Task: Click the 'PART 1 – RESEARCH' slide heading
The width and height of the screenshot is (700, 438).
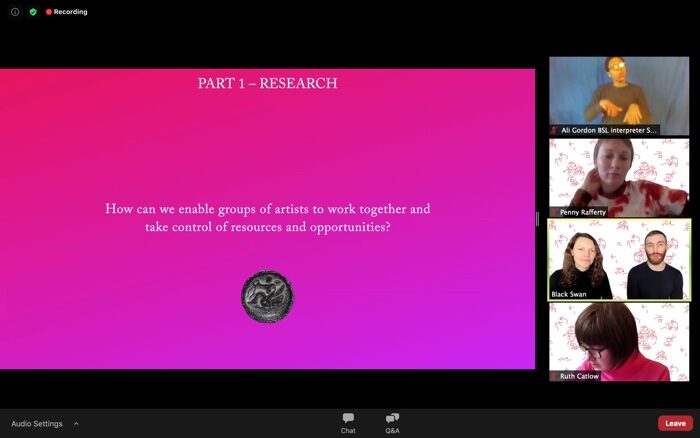Action: coord(267,84)
